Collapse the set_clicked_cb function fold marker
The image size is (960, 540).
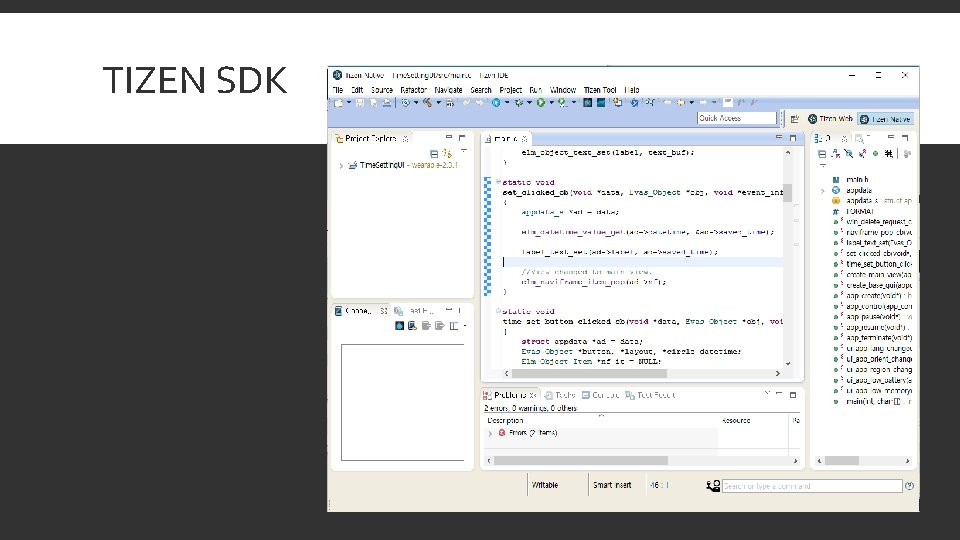498,182
